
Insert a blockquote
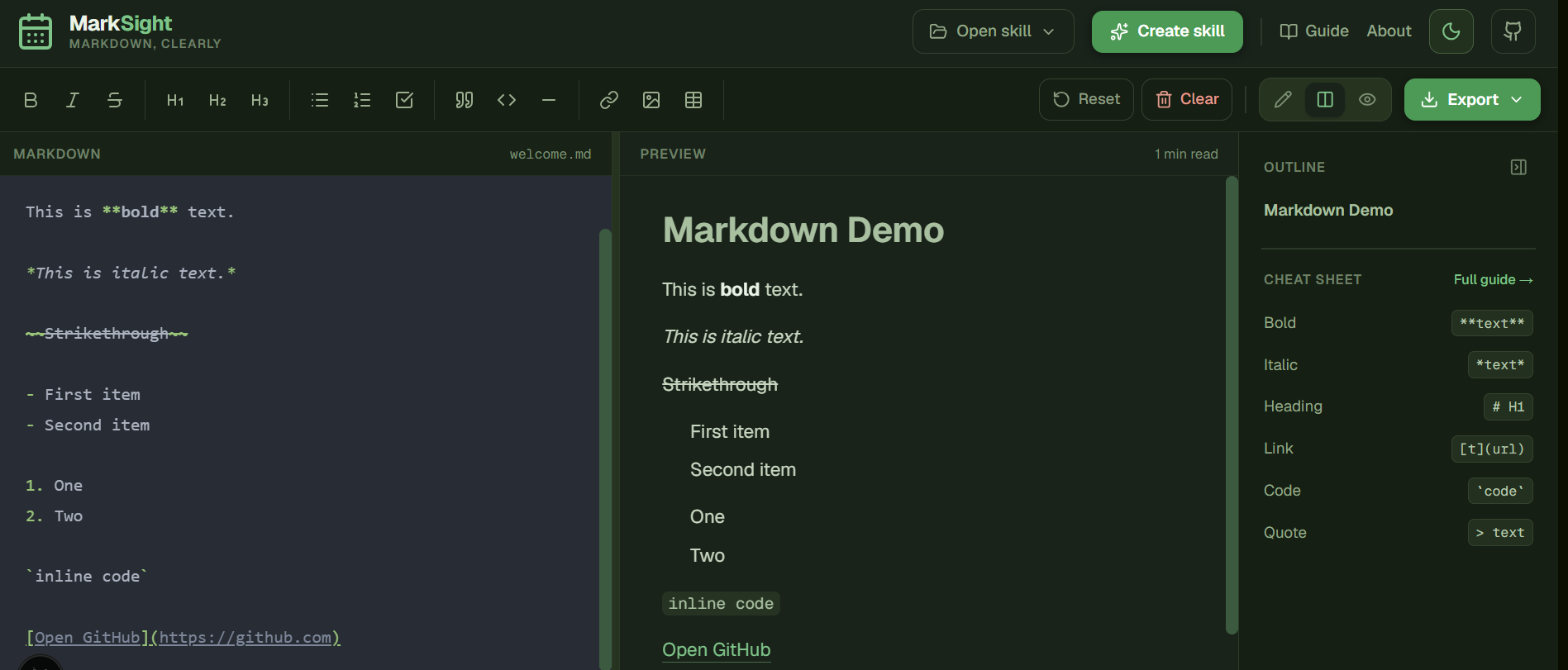pos(465,100)
